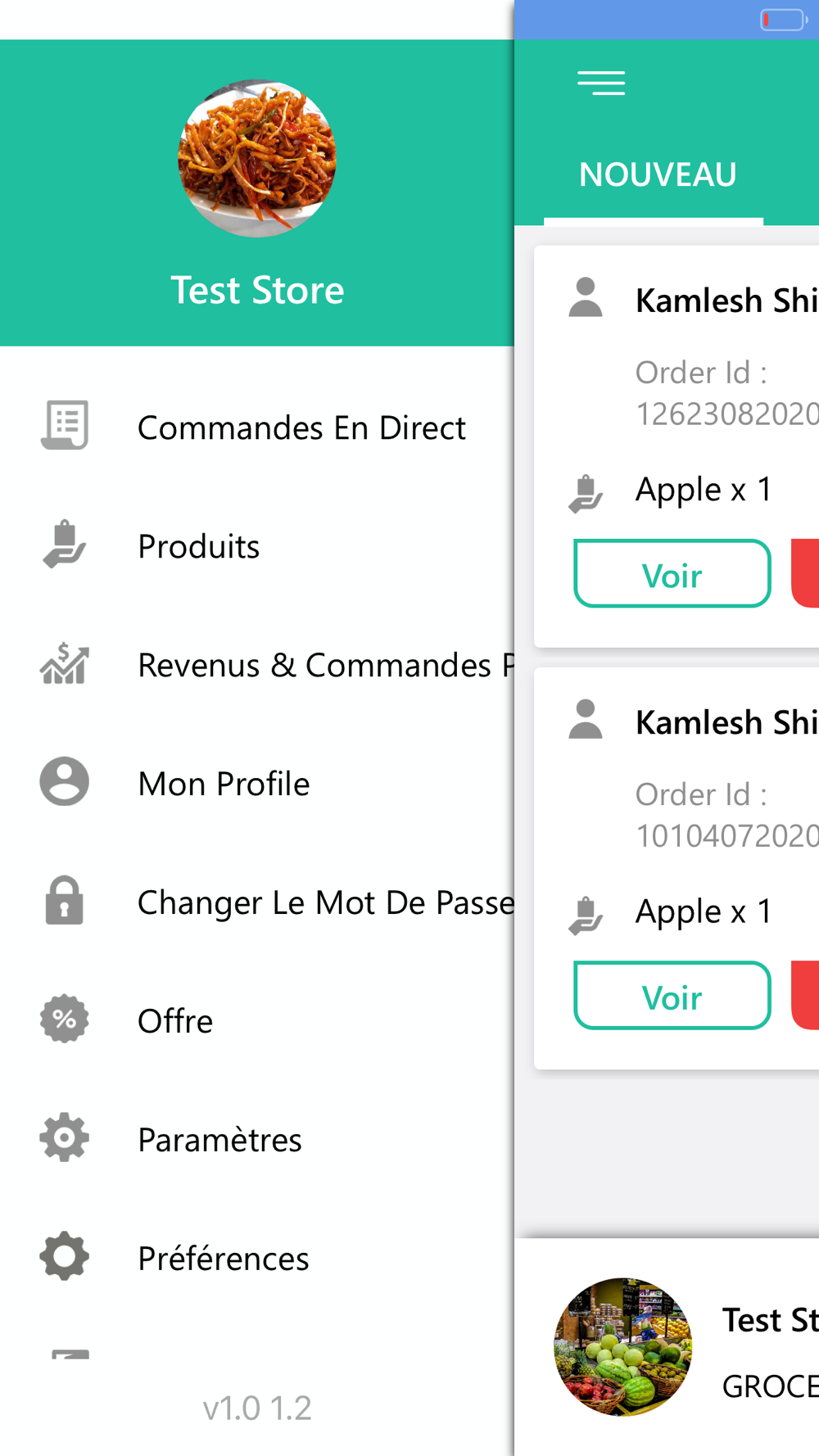Open the Commandes En Direct menu item
This screenshot has width=819, height=1456.
[257, 427]
